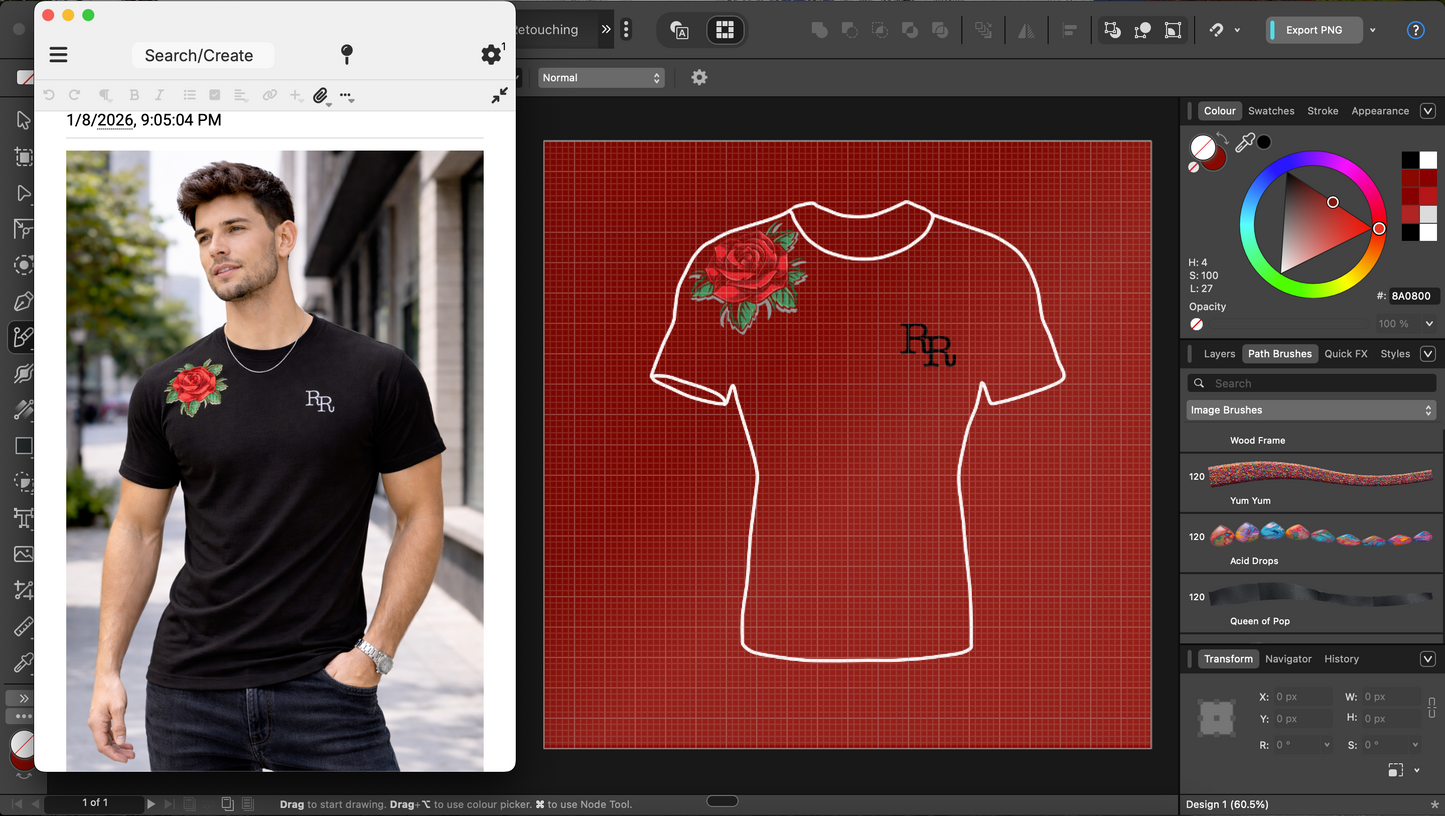Select the Move tool arrow
Screen dimensions: 1445x816
tap(23, 120)
